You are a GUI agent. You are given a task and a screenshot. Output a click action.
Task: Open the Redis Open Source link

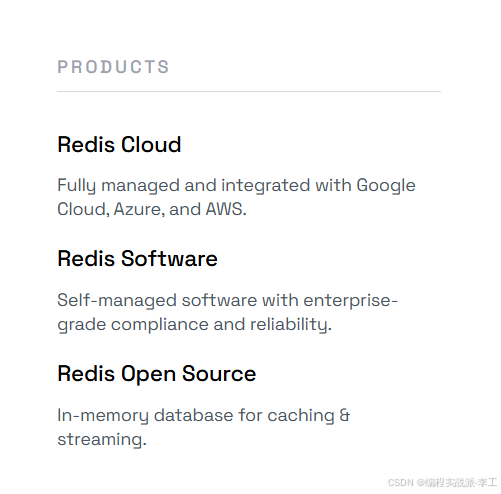(157, 373)
